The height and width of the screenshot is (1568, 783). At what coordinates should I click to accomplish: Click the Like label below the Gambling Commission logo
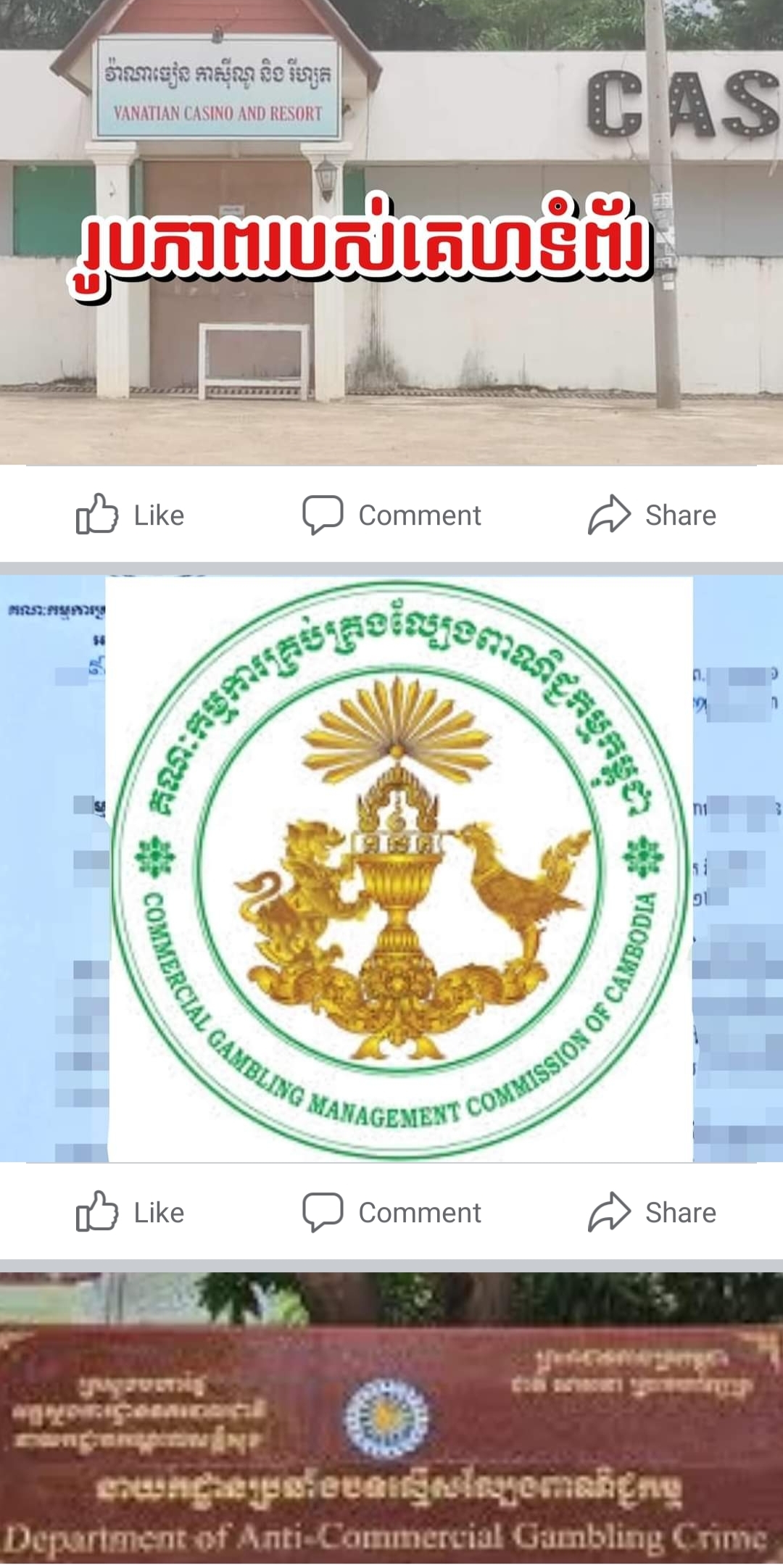[x=159, y=1213]
